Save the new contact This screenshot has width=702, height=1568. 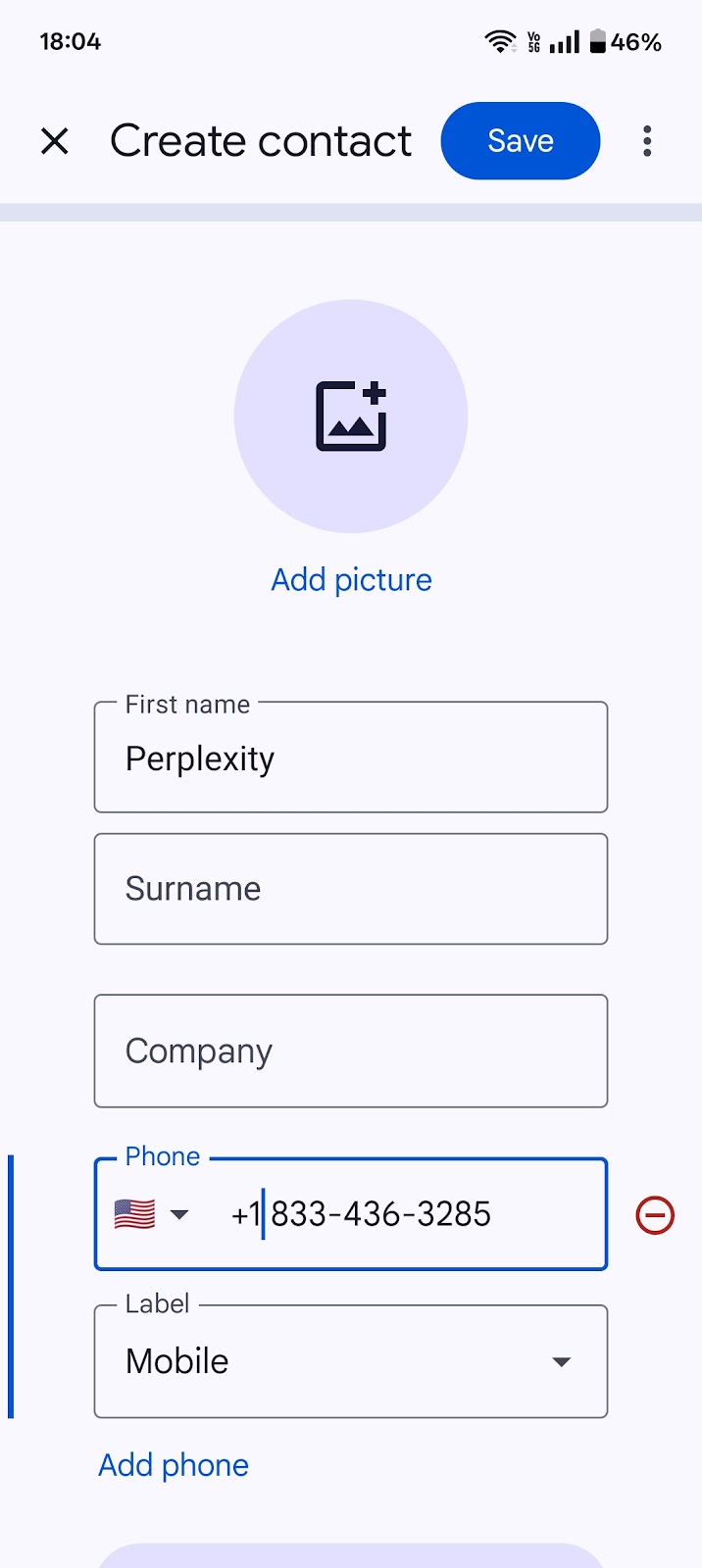point(521,141)
